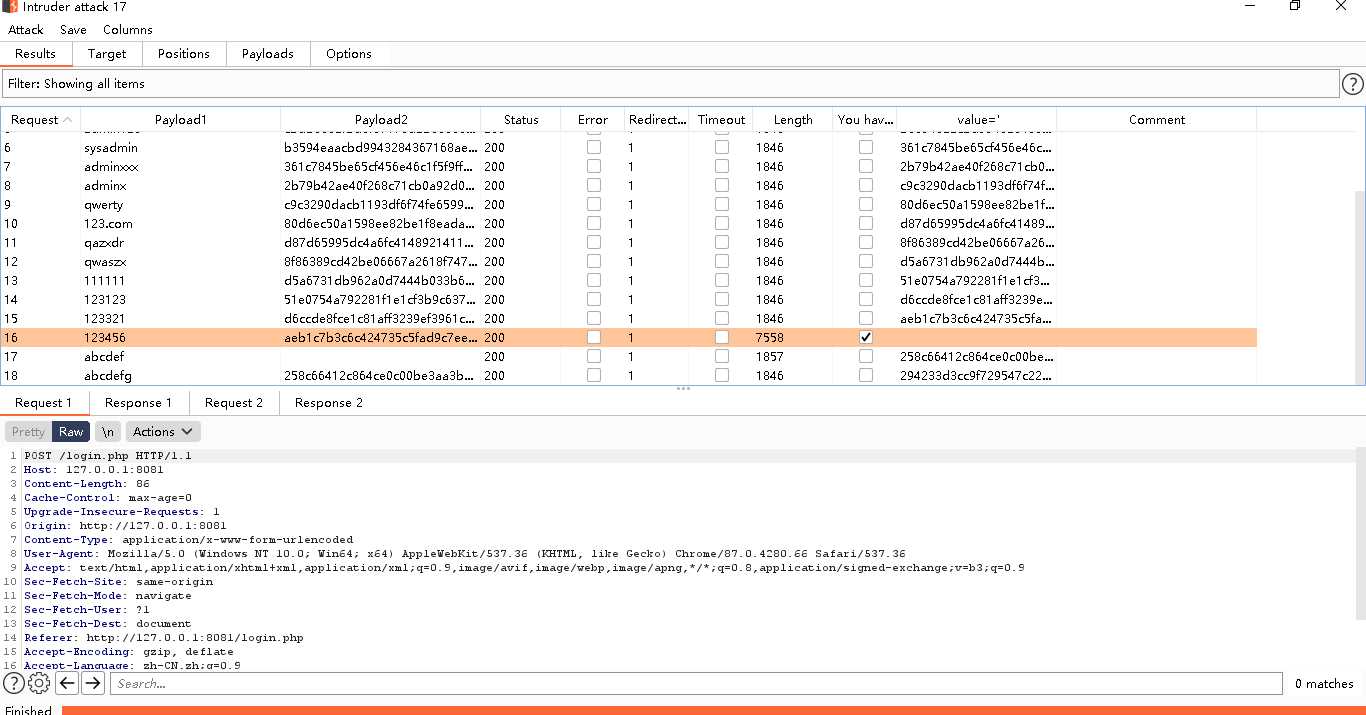The image size is (1366, 715).
Task: Switch to the Payloads tab
Action: (x=268, y=54)
